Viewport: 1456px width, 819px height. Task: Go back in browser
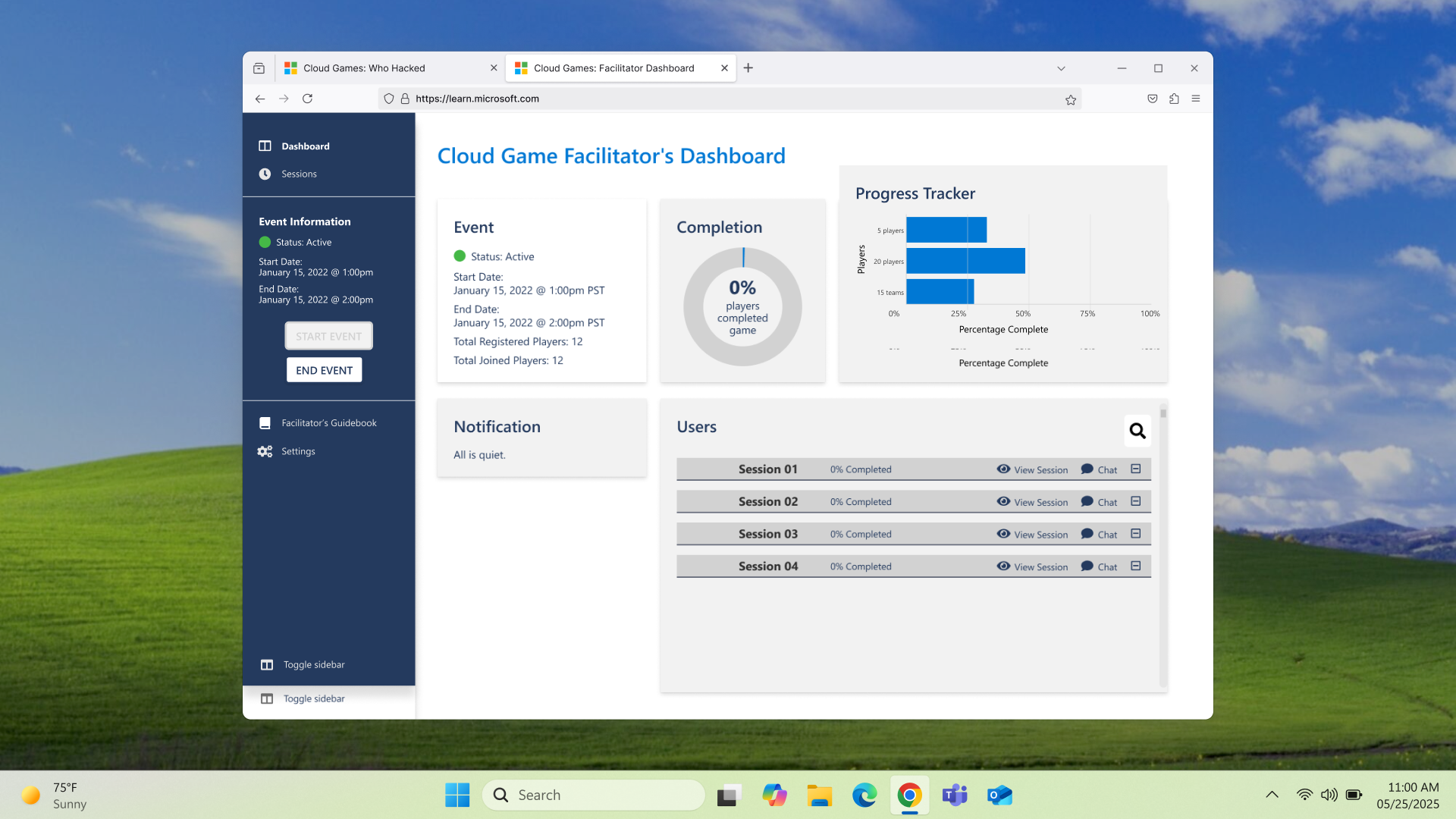[260, 99]
